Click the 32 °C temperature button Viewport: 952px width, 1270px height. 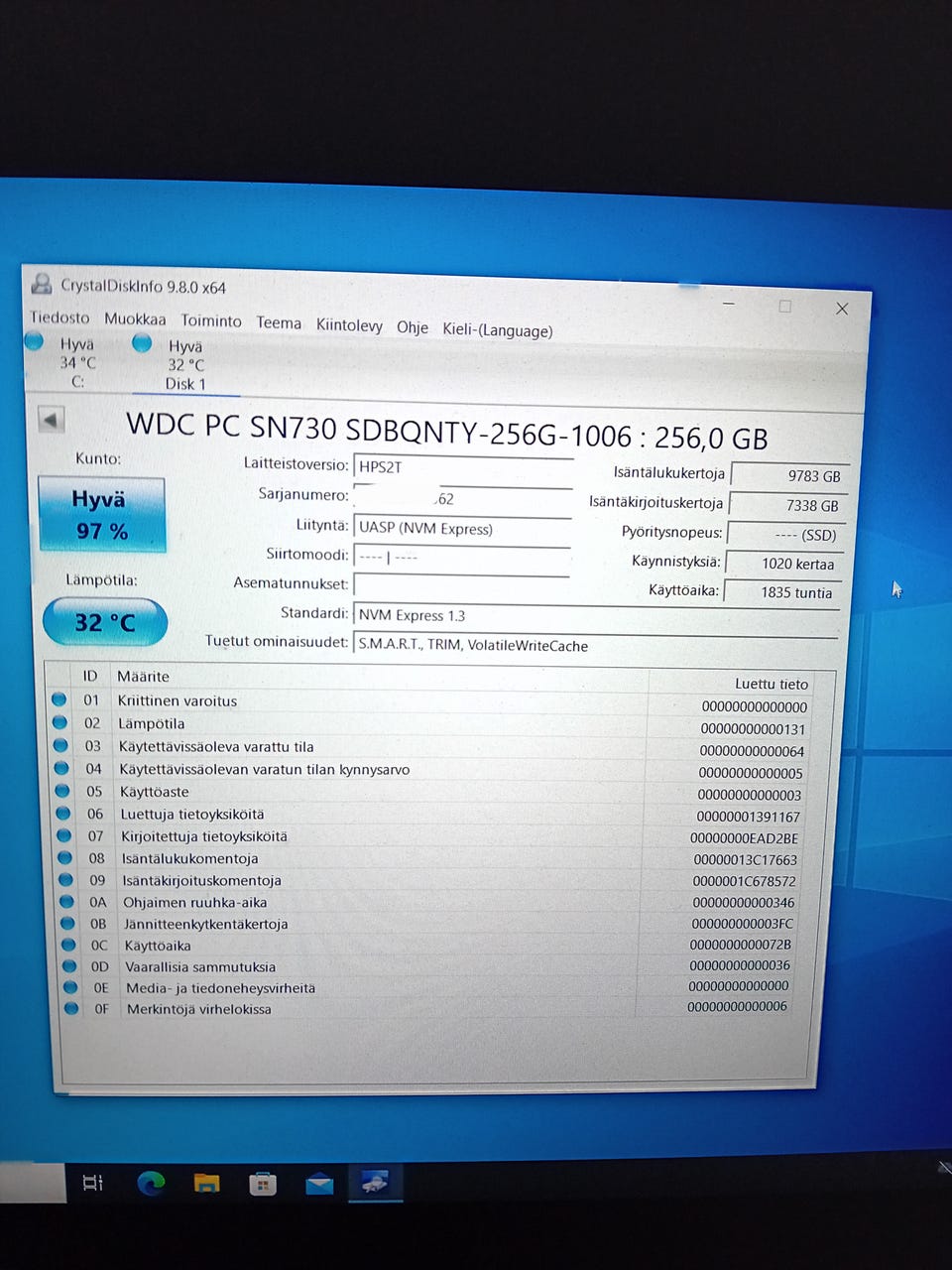(x=105, y=622)
